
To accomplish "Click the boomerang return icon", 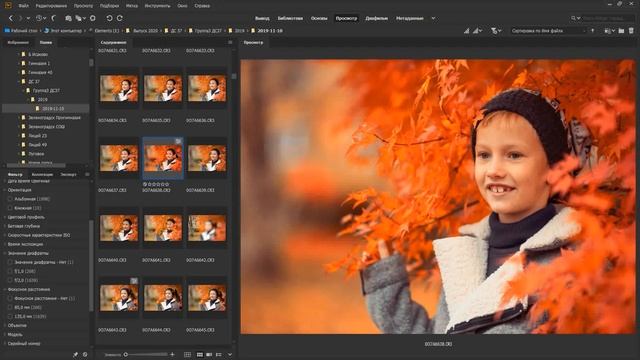I will coord(54,18).
